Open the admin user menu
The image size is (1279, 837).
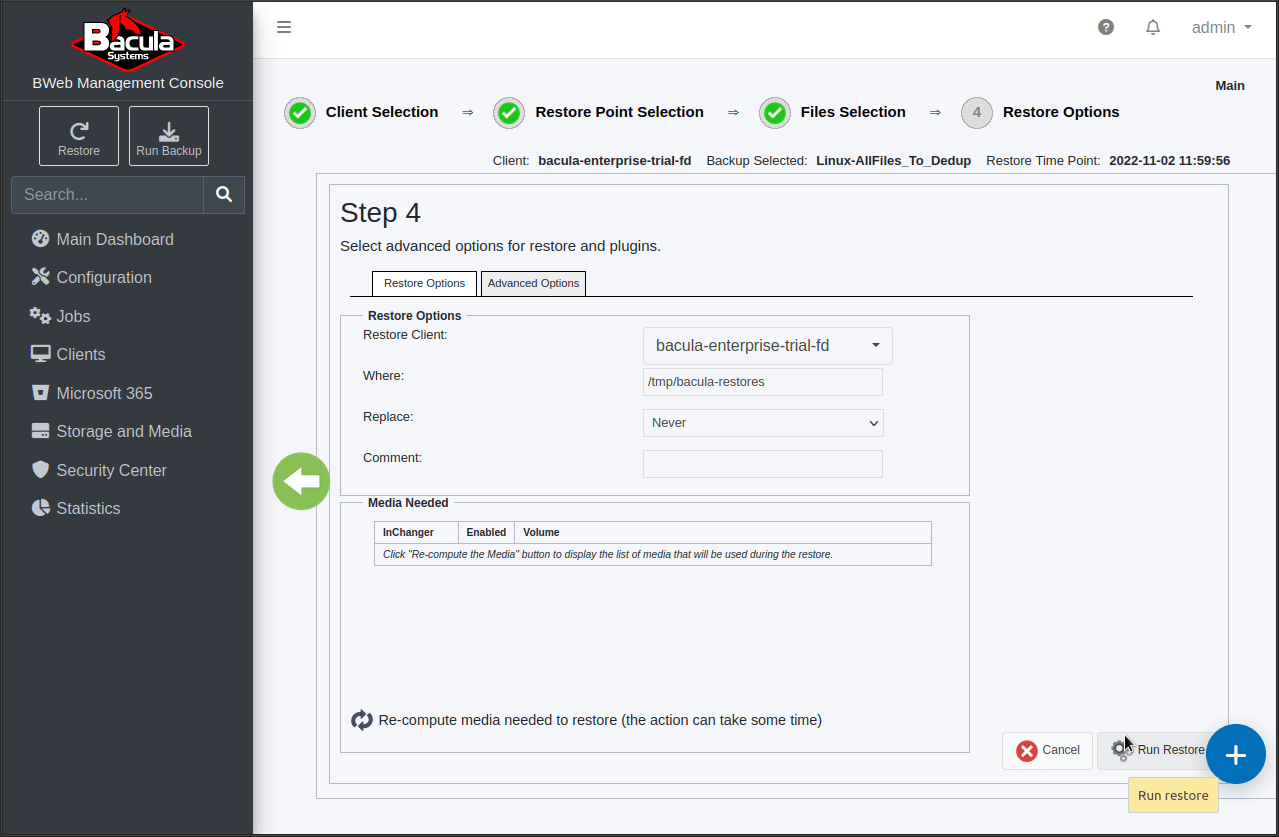click(x=1222, y=28)
